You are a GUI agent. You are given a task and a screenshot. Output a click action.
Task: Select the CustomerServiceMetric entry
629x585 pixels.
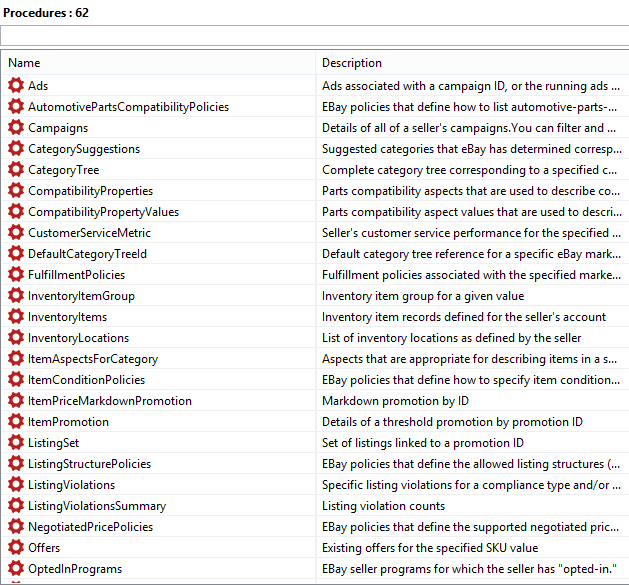pyautogui.click(x=89, y=233)
